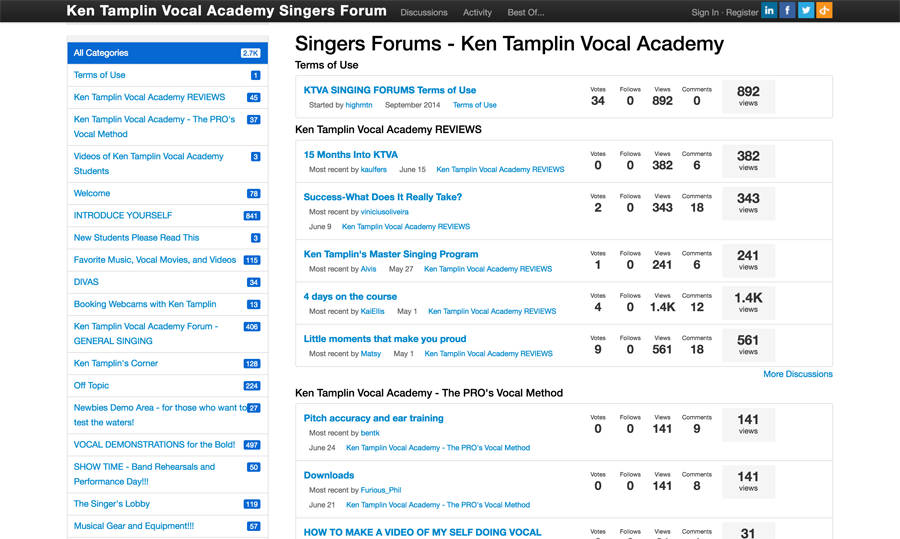This screenshot has width=900, height=539.
Task: Click Terms of Use tag under KTVA thread
Action: coord(475,105)
